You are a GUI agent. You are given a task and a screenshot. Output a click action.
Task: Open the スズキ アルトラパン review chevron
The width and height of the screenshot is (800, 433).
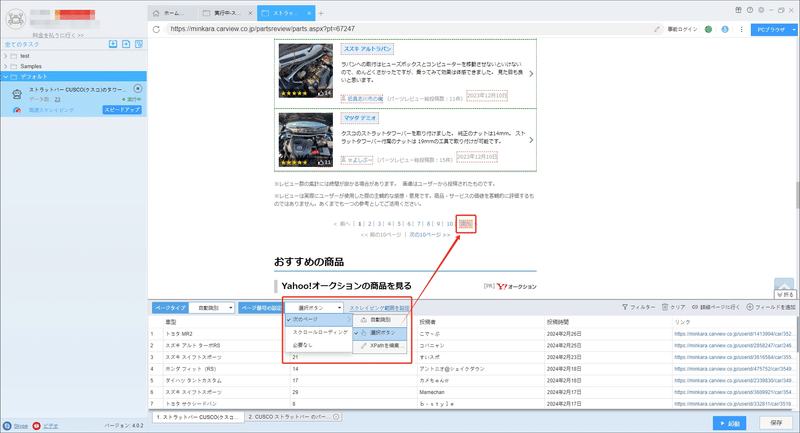(531, 74)
